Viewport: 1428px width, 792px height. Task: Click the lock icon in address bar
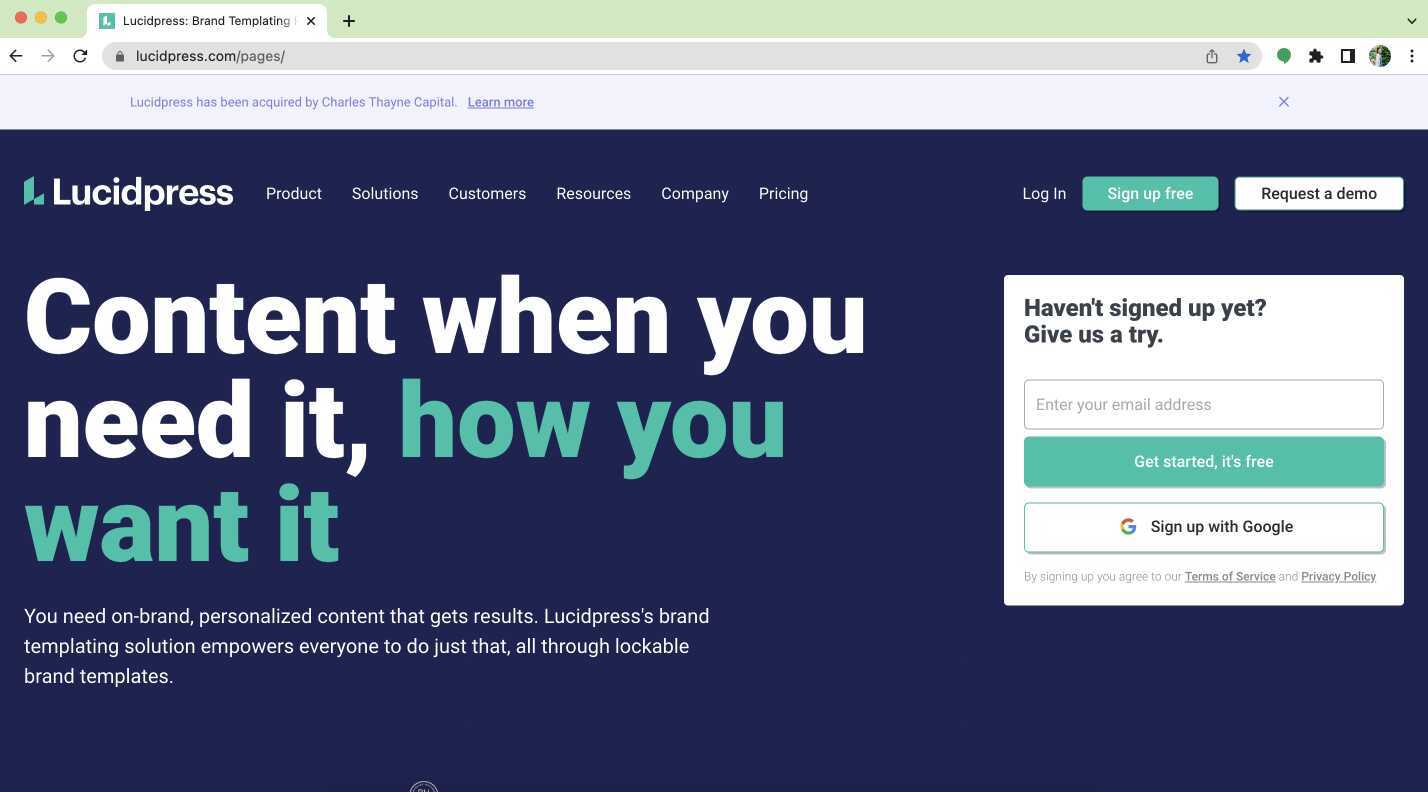pyautogui.click(x=120, y=56)
